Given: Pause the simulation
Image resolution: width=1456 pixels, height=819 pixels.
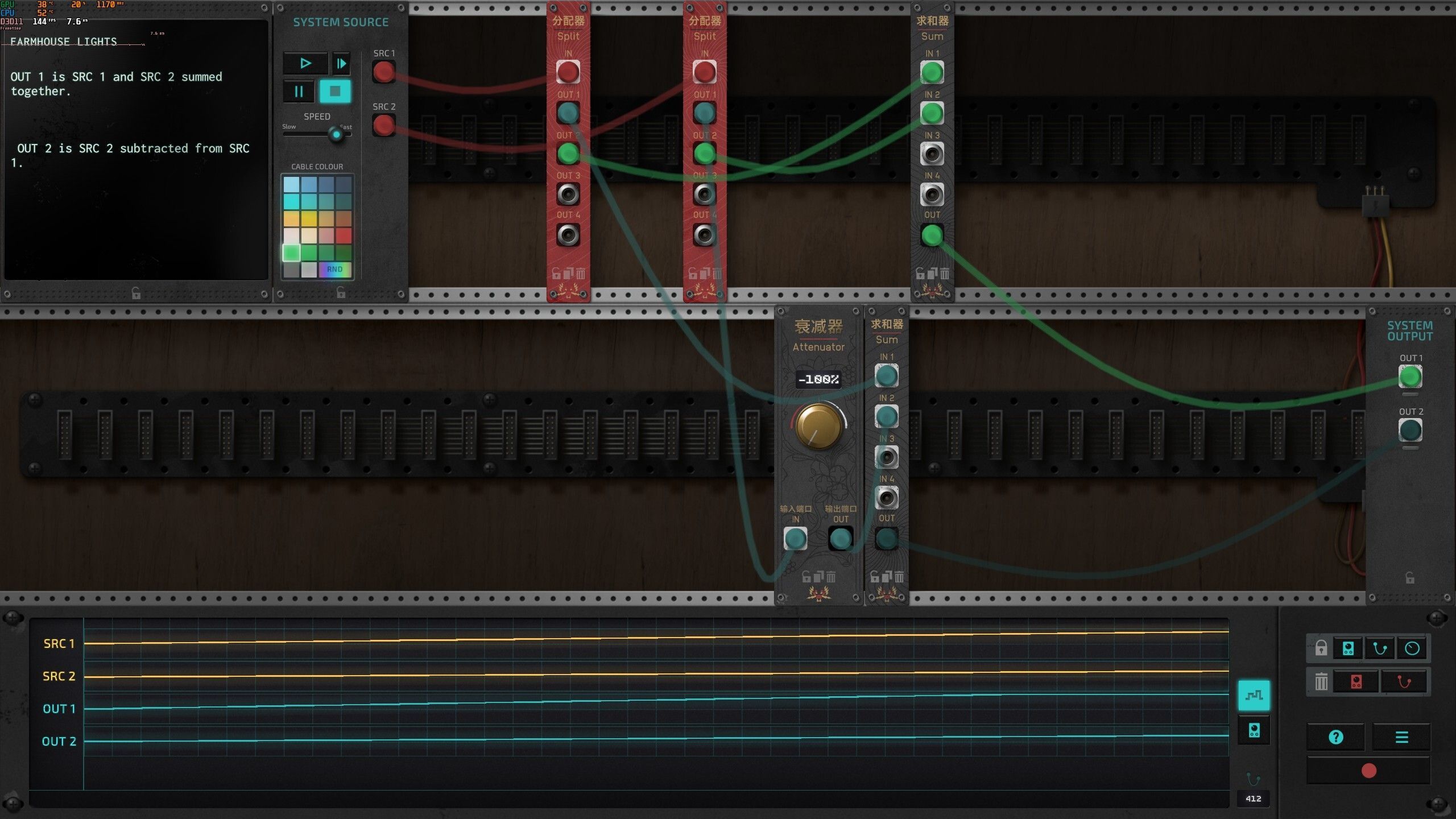Looking at the screenshot, I should (299, 91).
